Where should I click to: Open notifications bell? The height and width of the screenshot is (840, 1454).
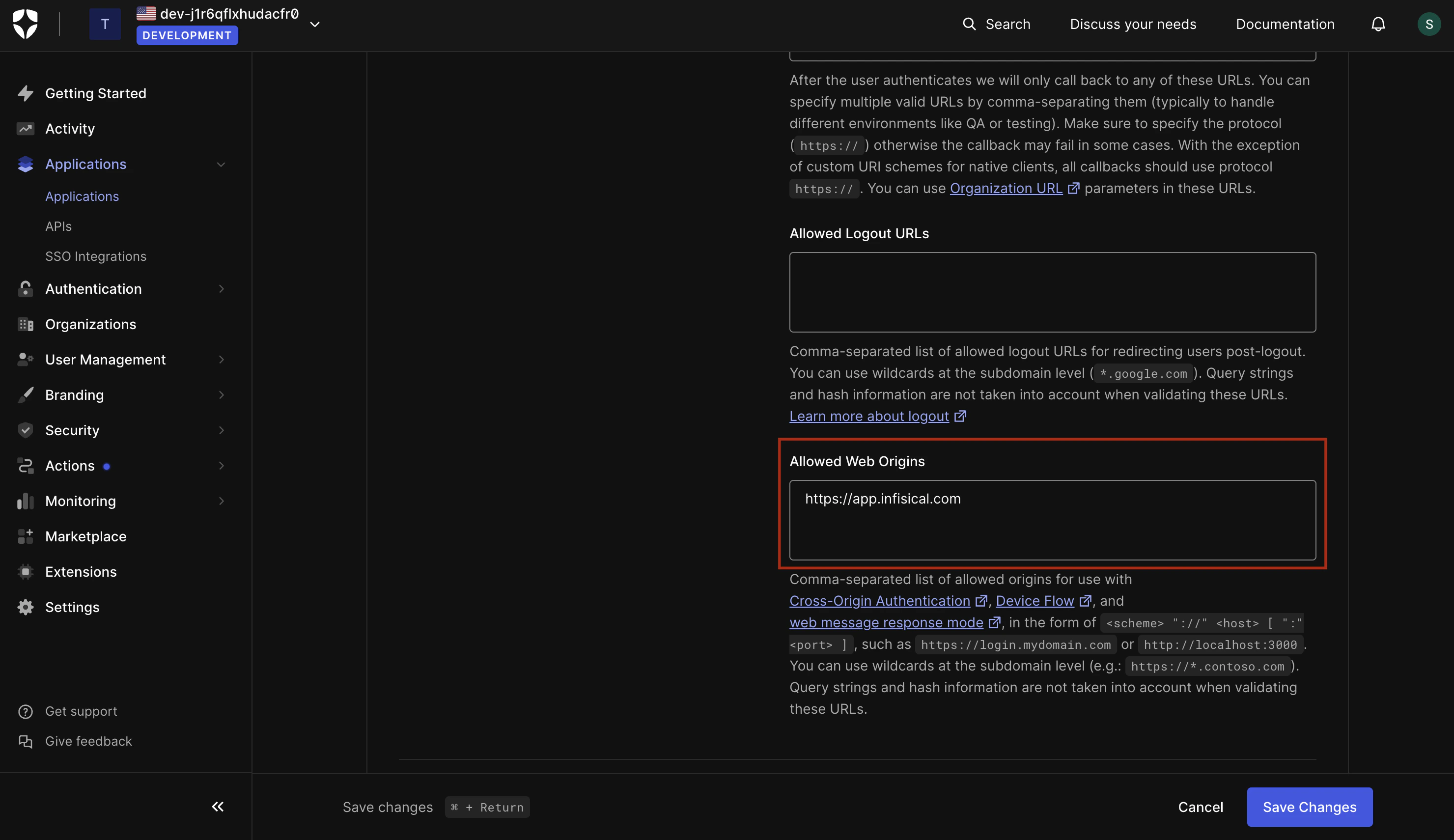pyautogui.click(x=1378, y=24)
